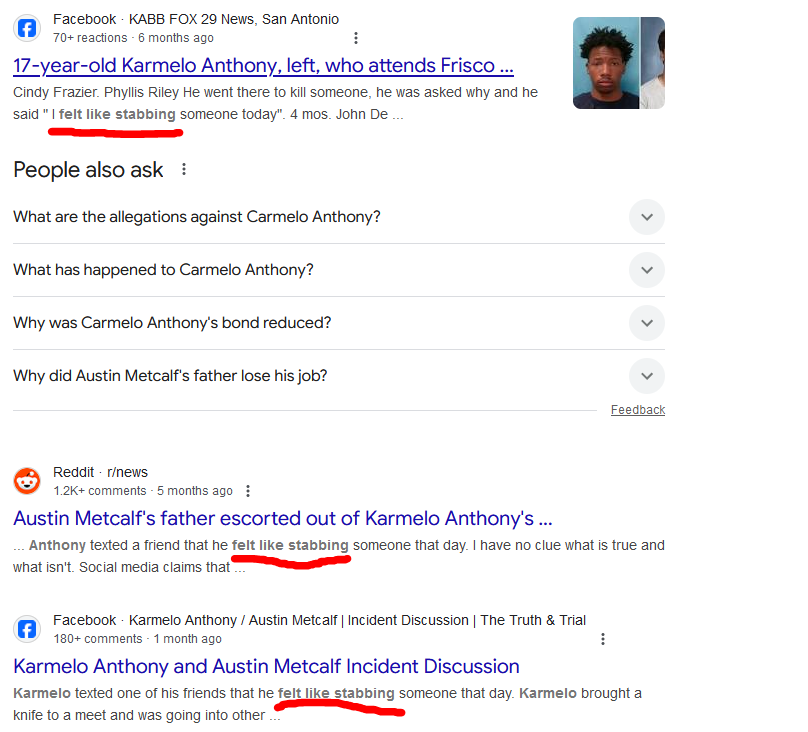The image size is (808, 732).
Task: Click 'Reddit · r/news' source text
Action: (100, 472)
